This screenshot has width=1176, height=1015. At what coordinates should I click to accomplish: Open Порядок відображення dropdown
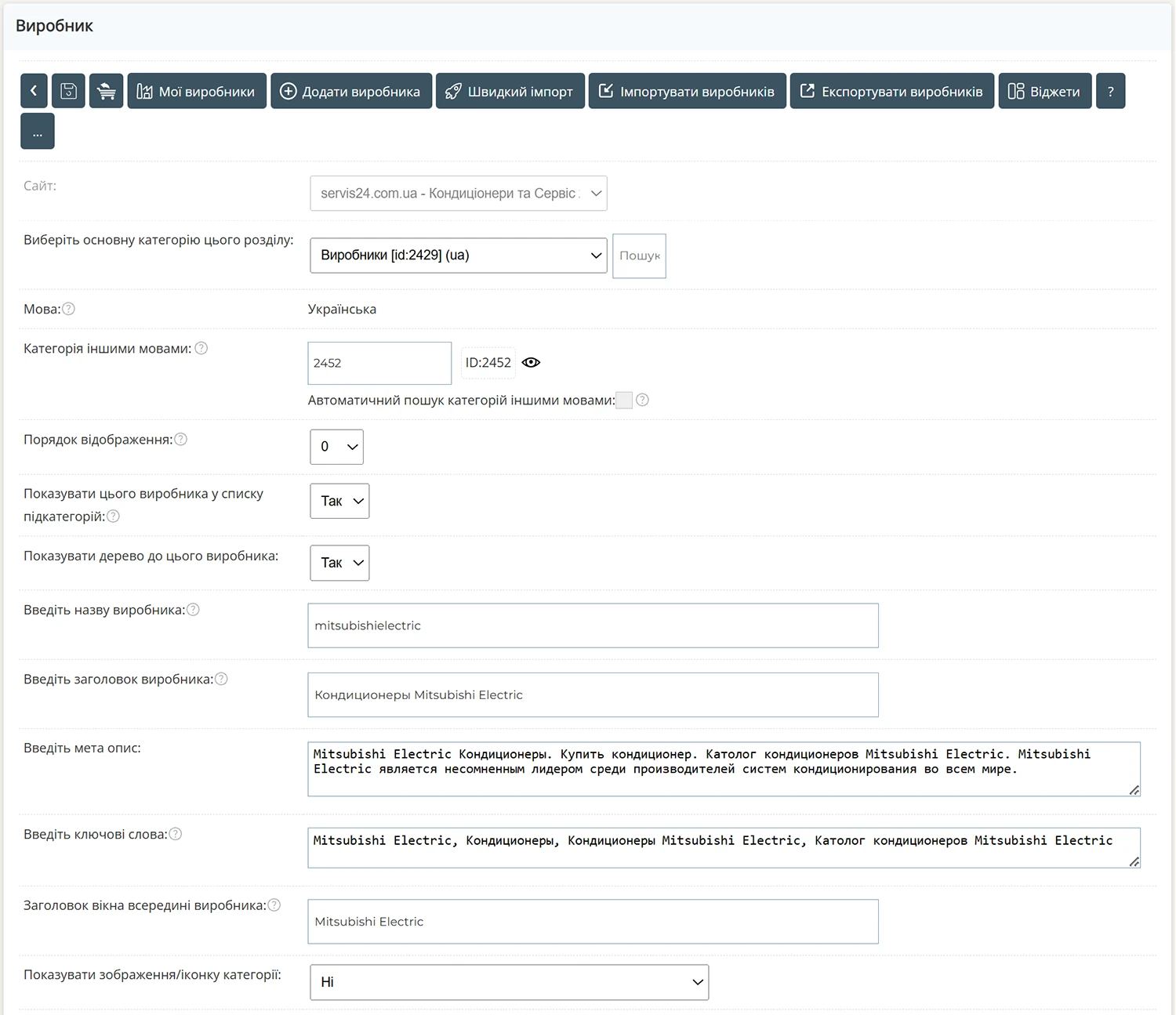pos(337,447)
